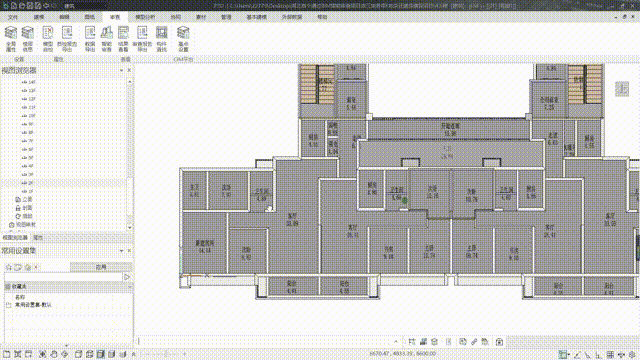Click the 基点设置 base point settings icon
This screenshot has height=360, width=640.
183,38
